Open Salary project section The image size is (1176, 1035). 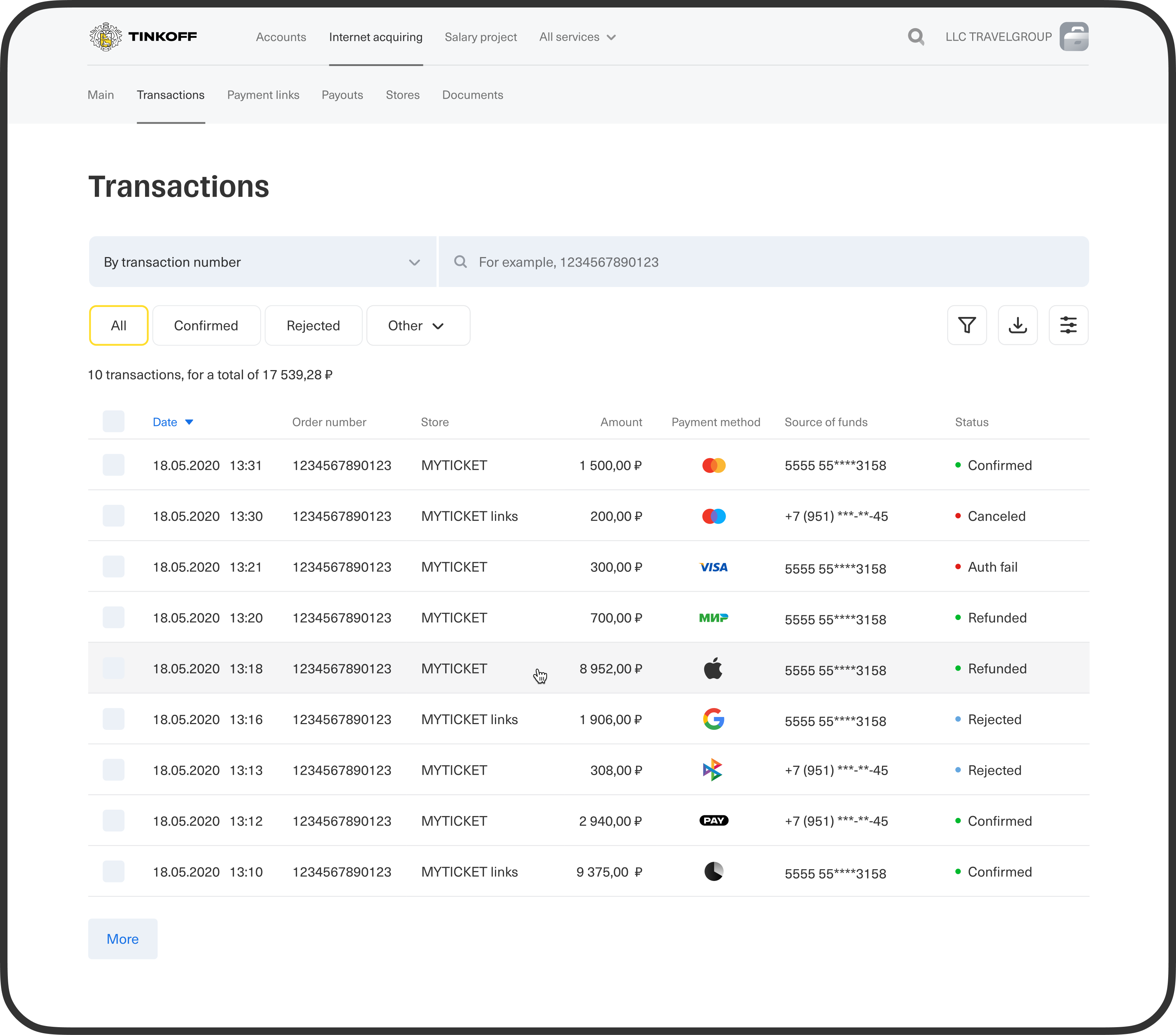tap(481, 37)
